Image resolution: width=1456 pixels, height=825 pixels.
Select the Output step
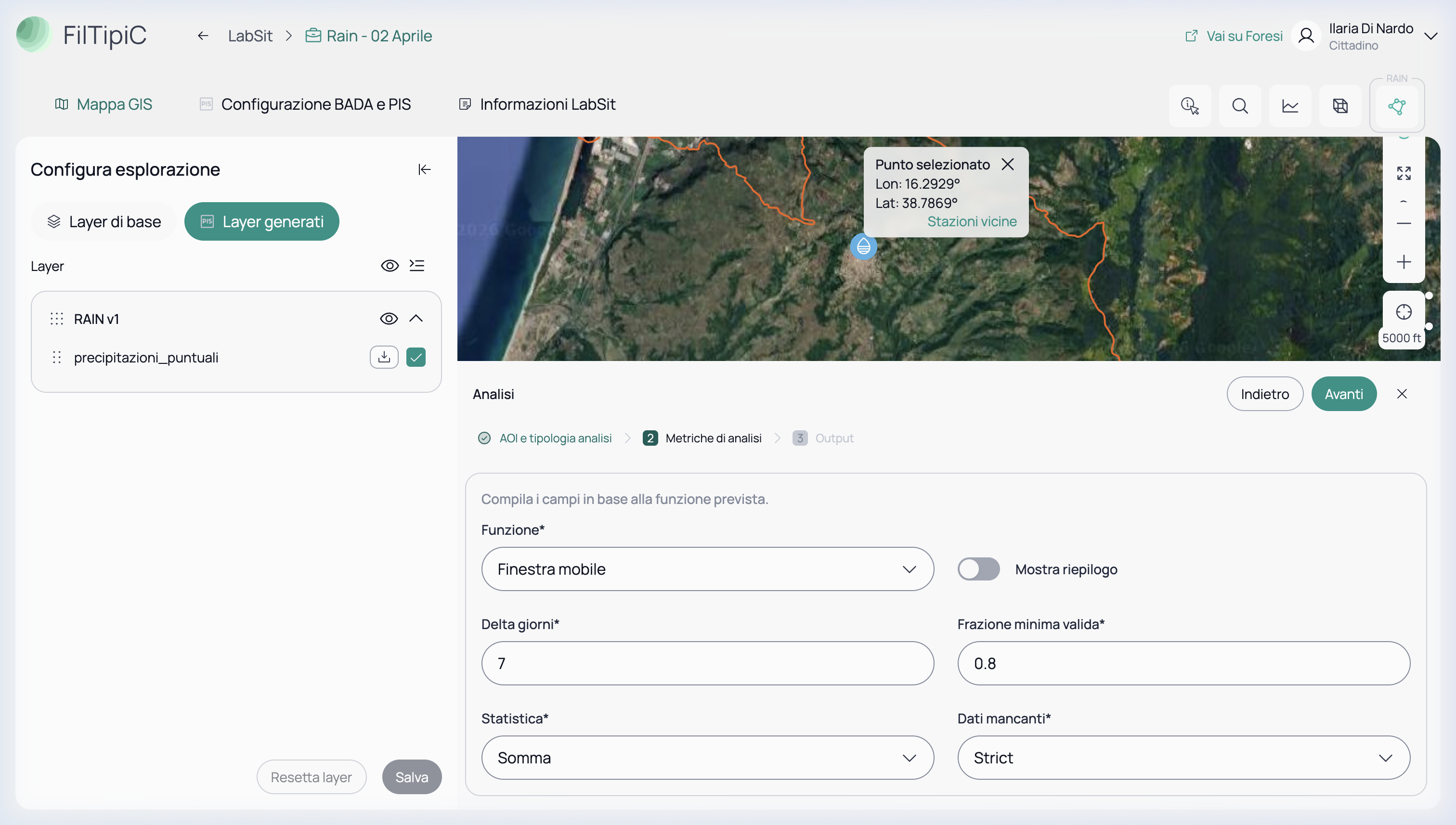point(823,438)
